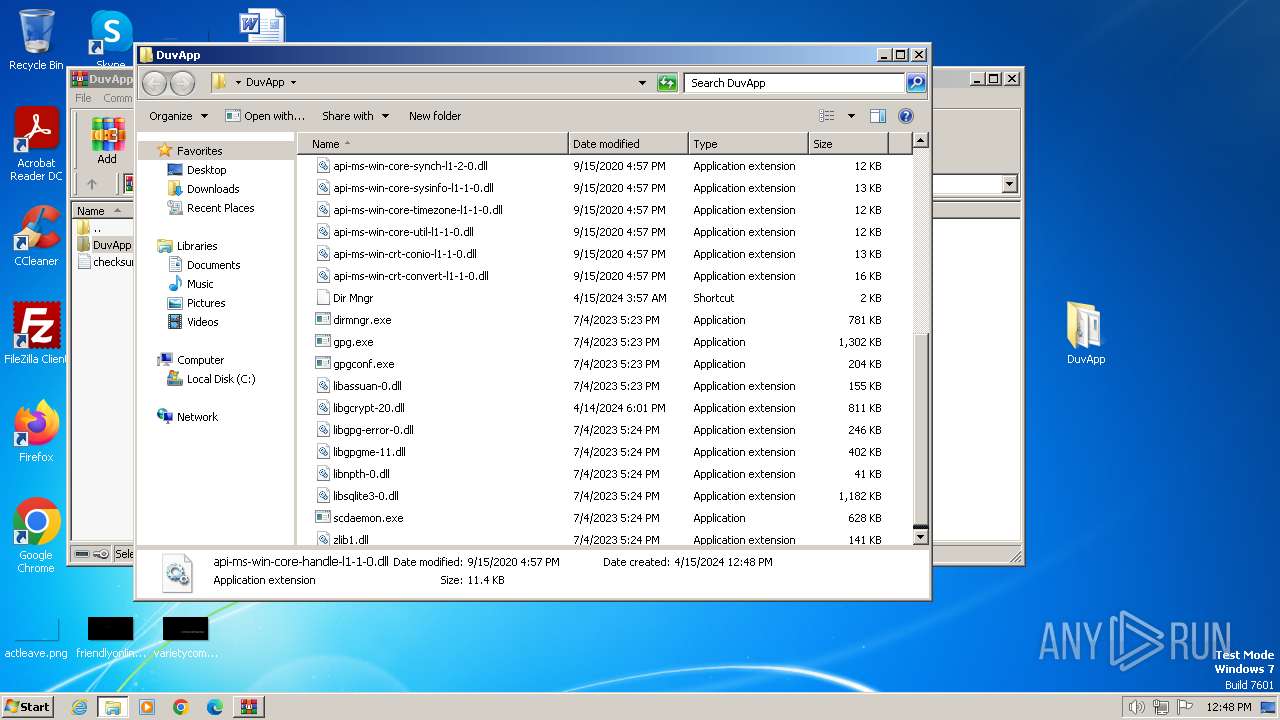Open the Firefox desktop shortcut
The height and width of the screenshot is (720, 1280).
[36, 431]
